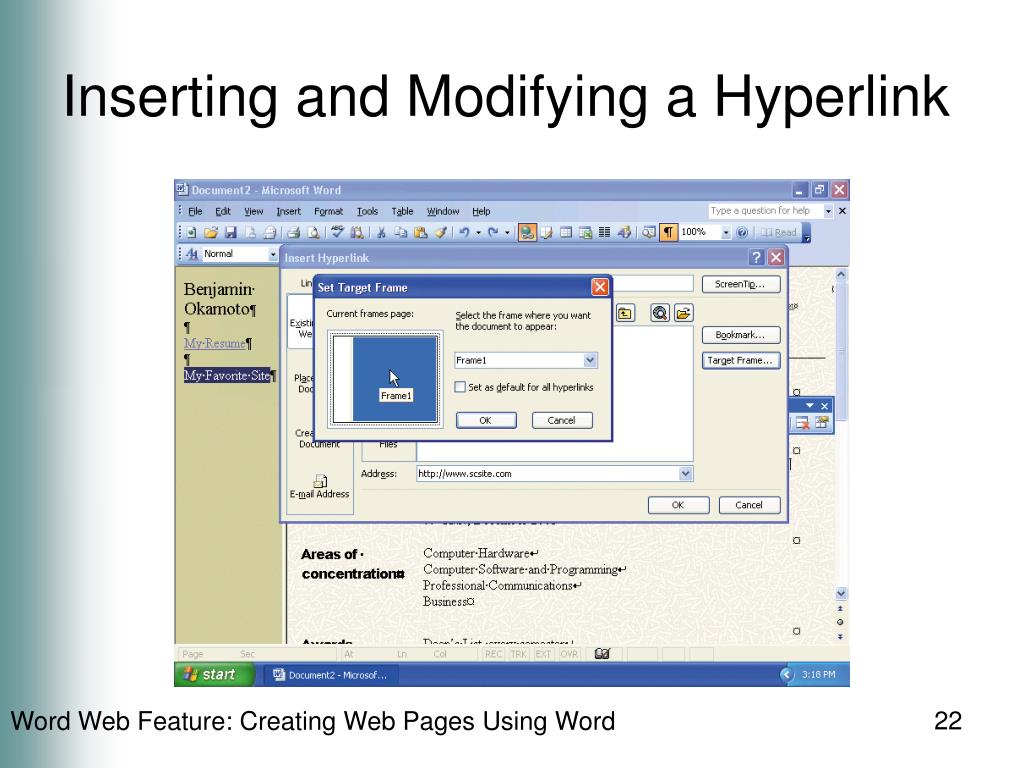The width and height of the screenshot is (1024, 768).
Task: Click the Research toolbar icon
Action: [357, 232]
